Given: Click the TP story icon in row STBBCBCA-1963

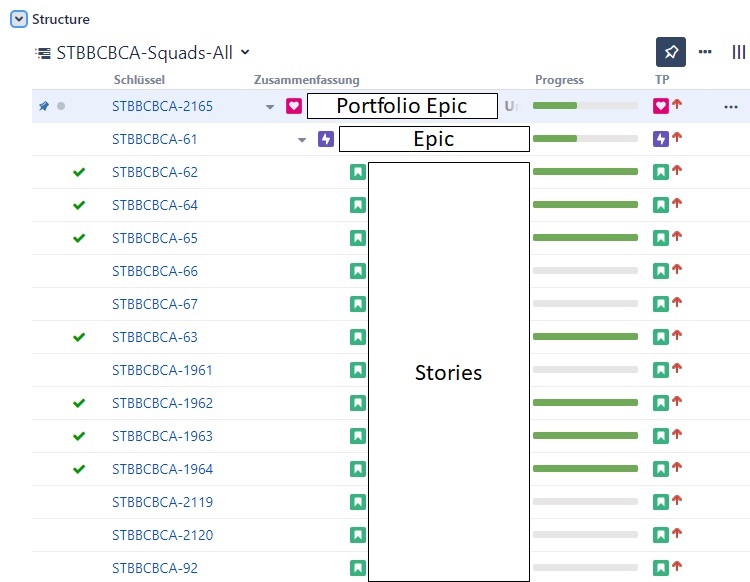Looking at the screenshot, I should tap(661, 436).
